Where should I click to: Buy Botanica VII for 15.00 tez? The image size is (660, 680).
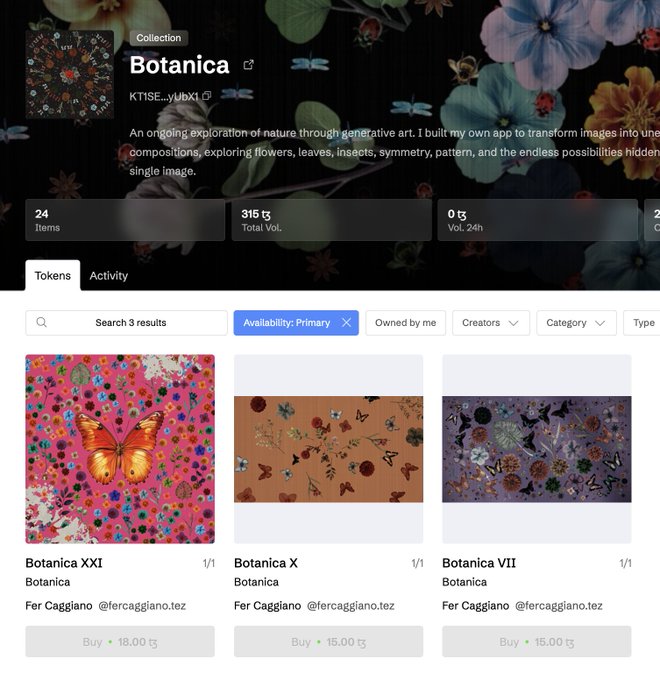(x=536, y=641)
